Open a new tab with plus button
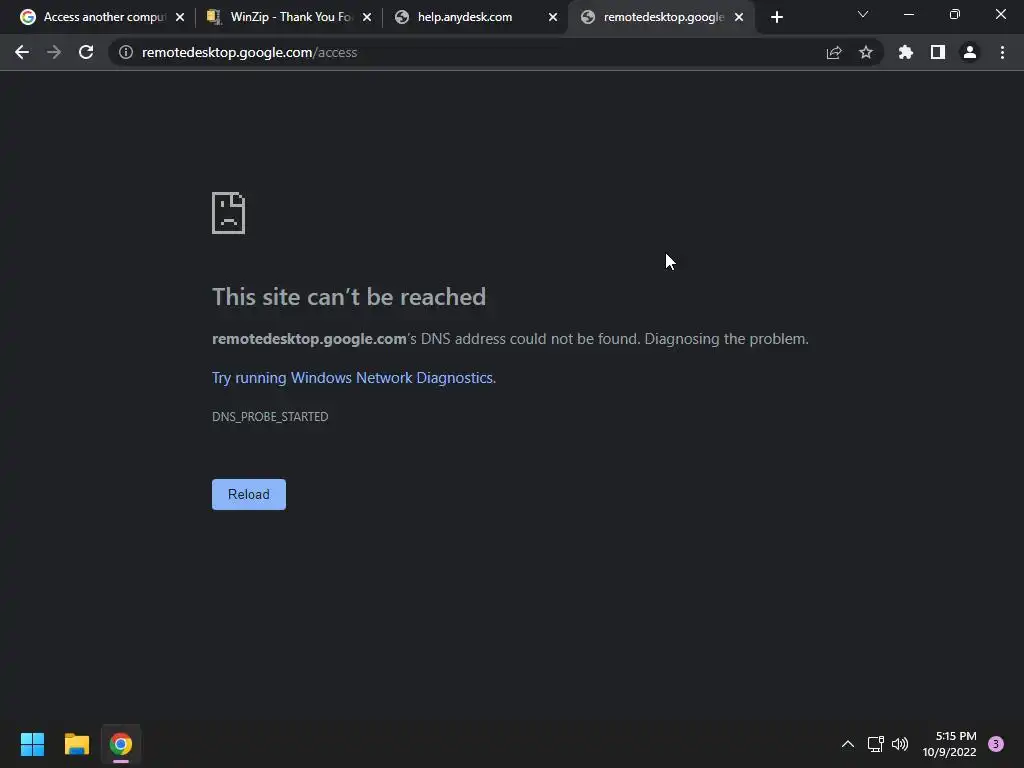 (776, 17)
